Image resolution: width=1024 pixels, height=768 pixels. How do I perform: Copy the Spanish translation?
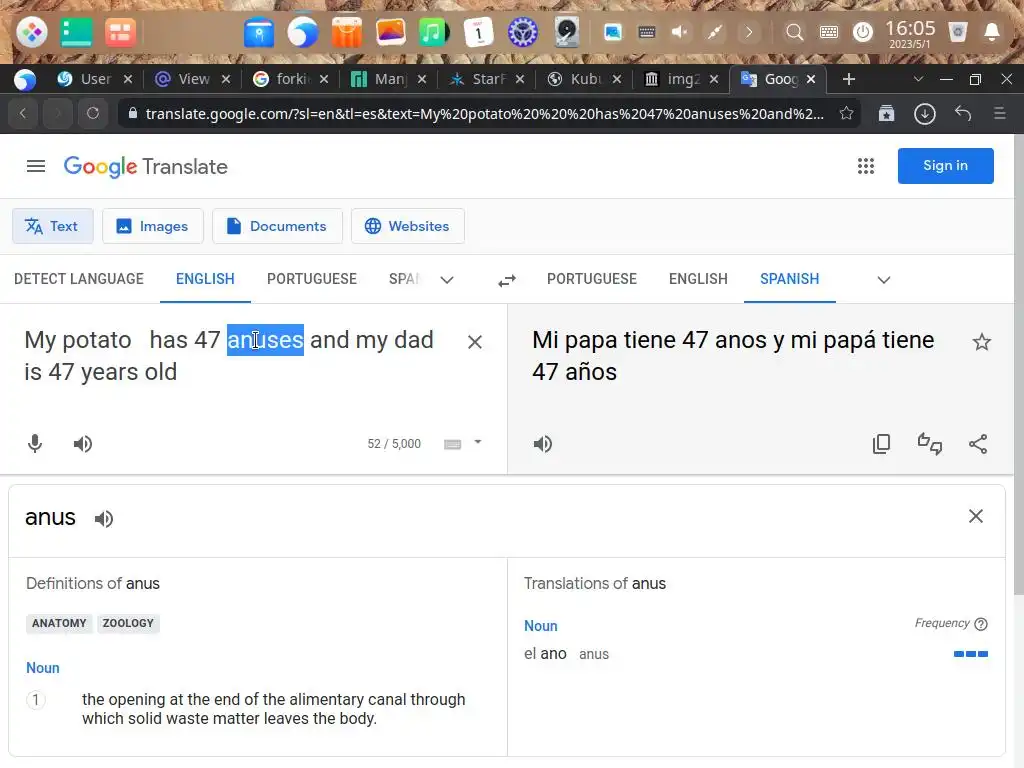[x=881, y=444]
